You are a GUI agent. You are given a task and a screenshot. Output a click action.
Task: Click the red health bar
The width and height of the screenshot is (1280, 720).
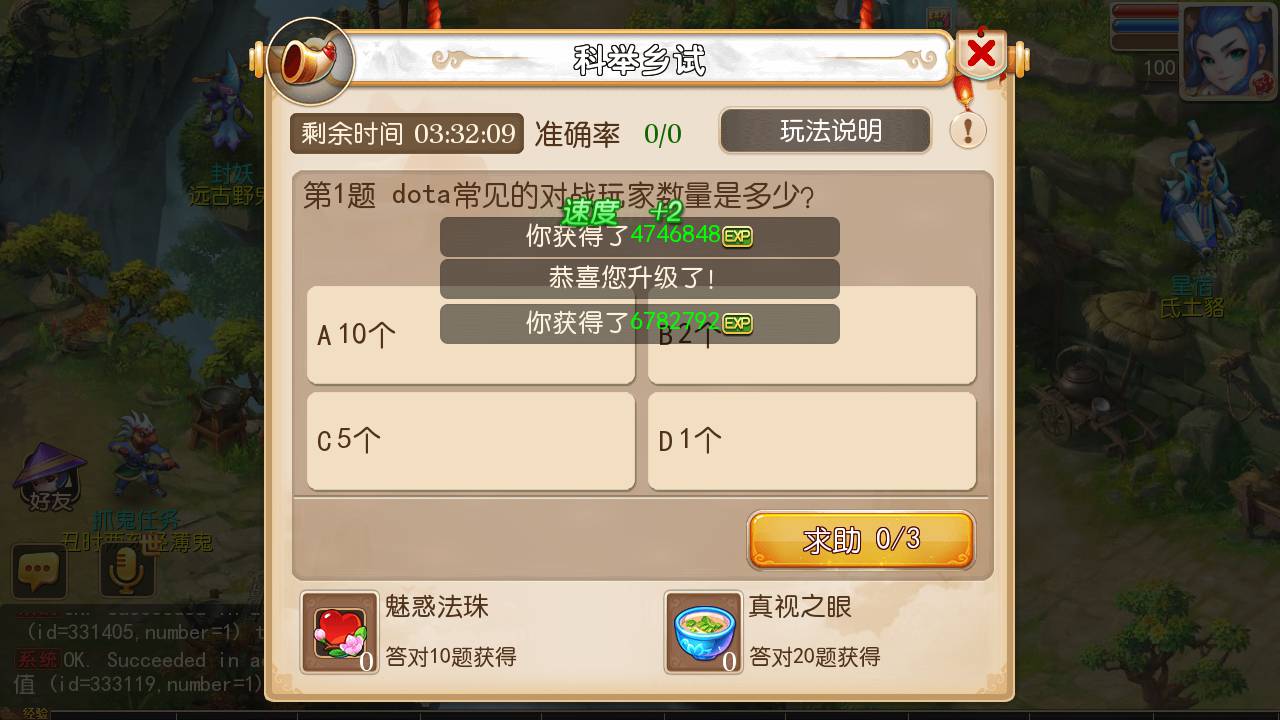click(1145, 12)
